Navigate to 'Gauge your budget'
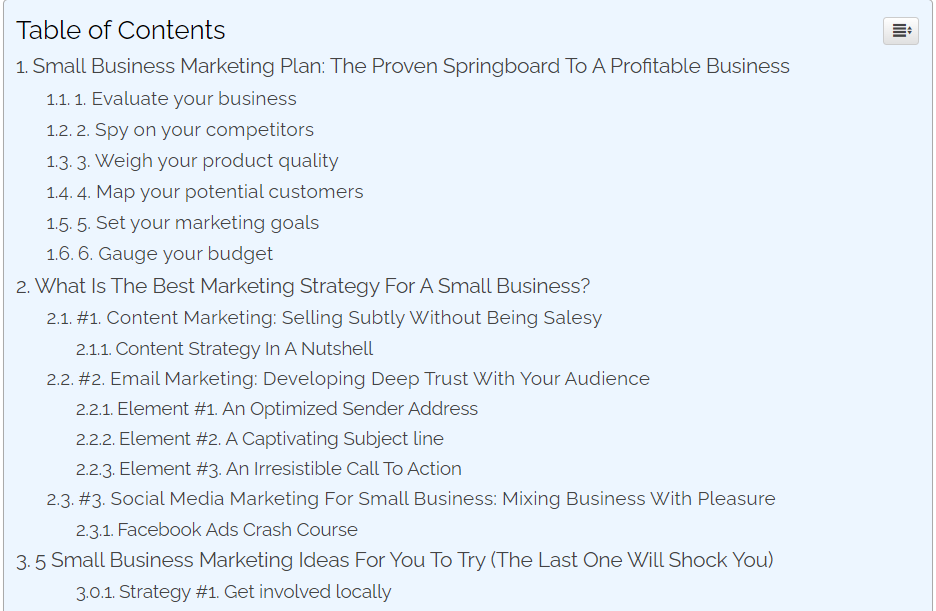Viewport: 936px width, 611px height. point(159,254)
